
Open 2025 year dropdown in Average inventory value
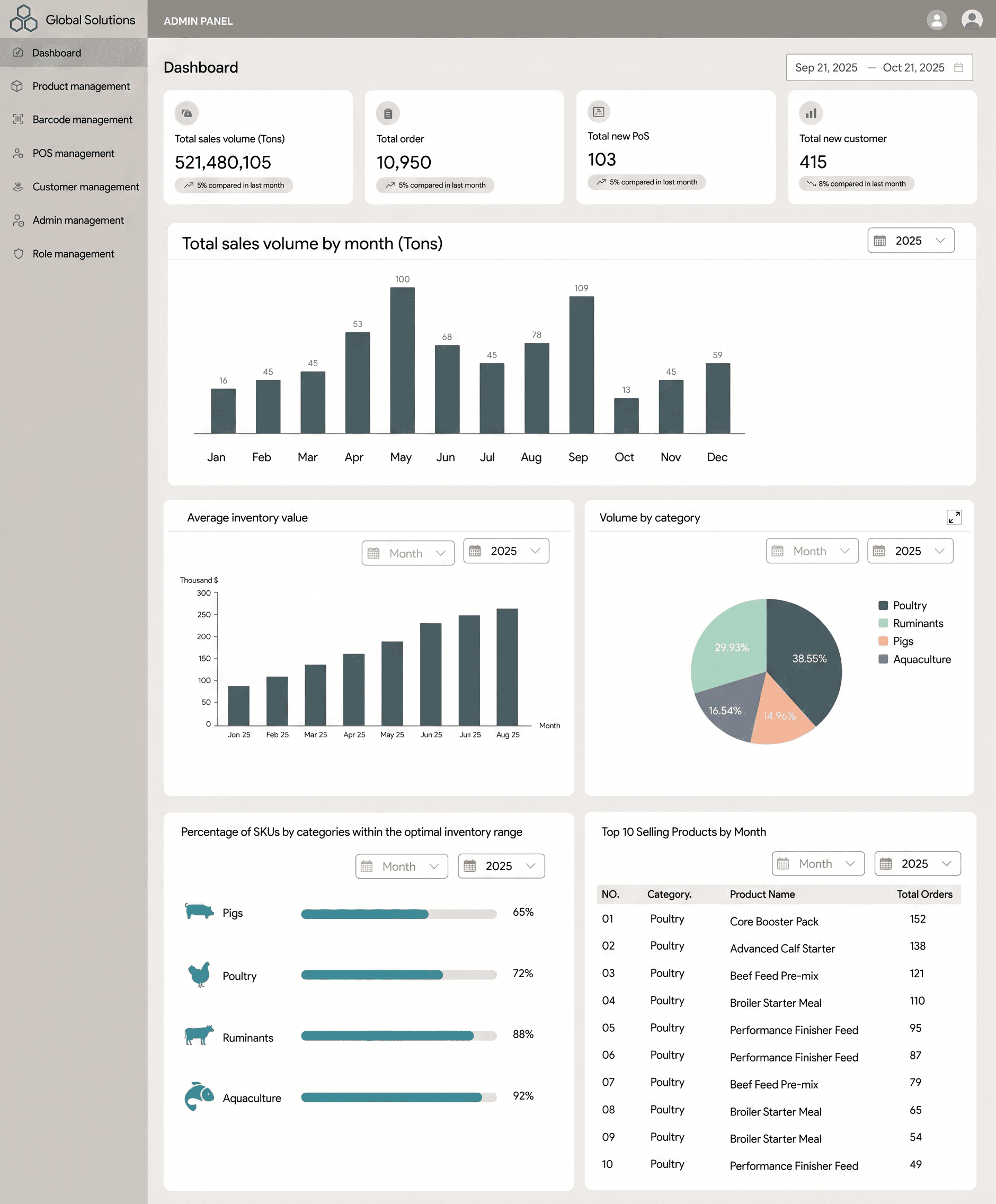pos(506,551)
